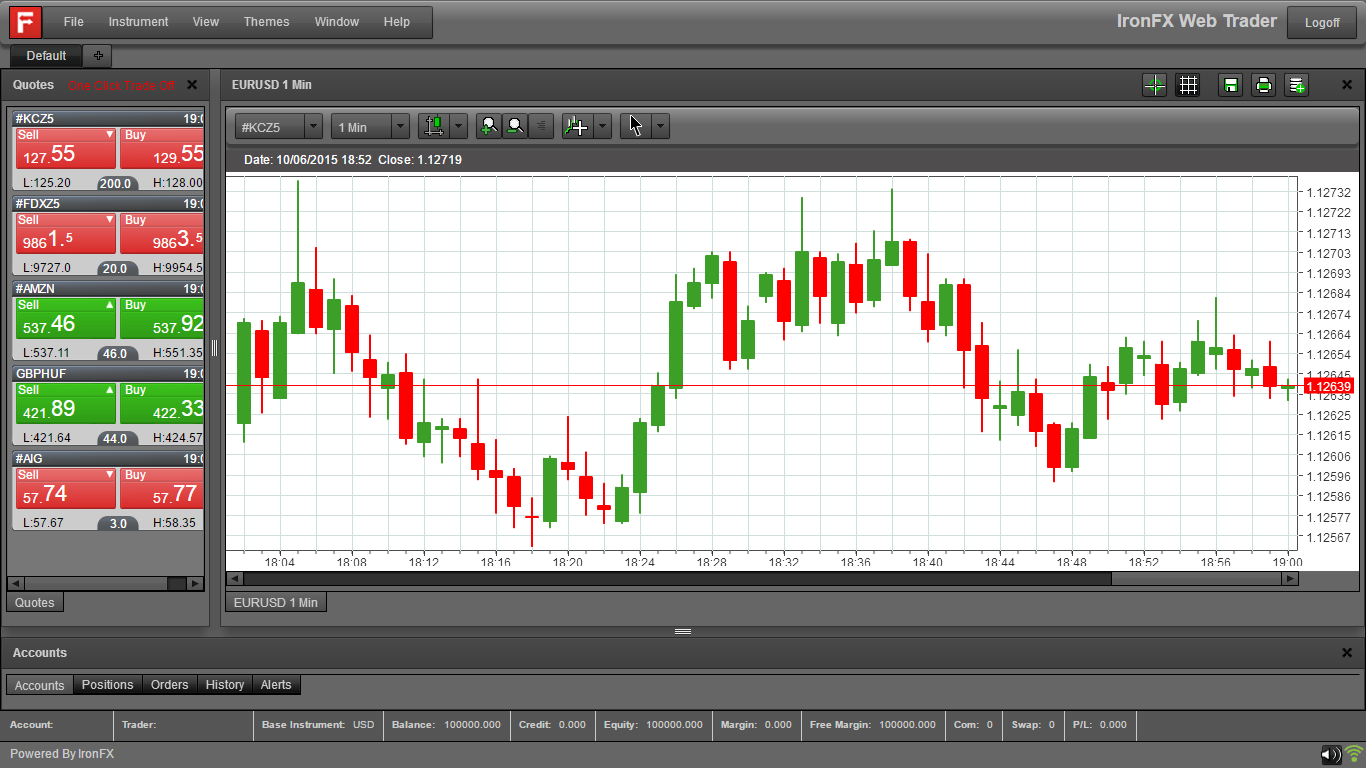Screen dimensions: 1366x768
Task: Toggle the crosshair cursor icon
Action: point(1154,85)
